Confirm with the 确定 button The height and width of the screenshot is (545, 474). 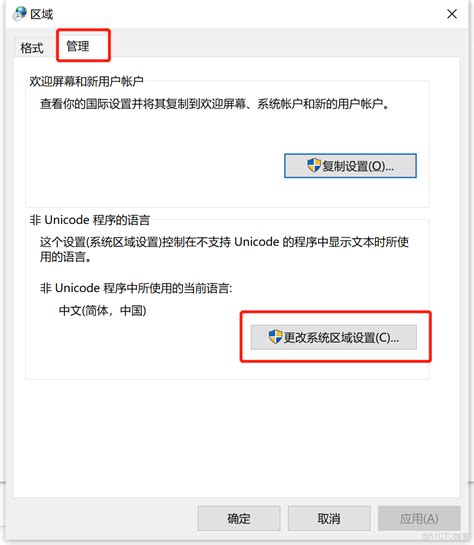point(239,519)
